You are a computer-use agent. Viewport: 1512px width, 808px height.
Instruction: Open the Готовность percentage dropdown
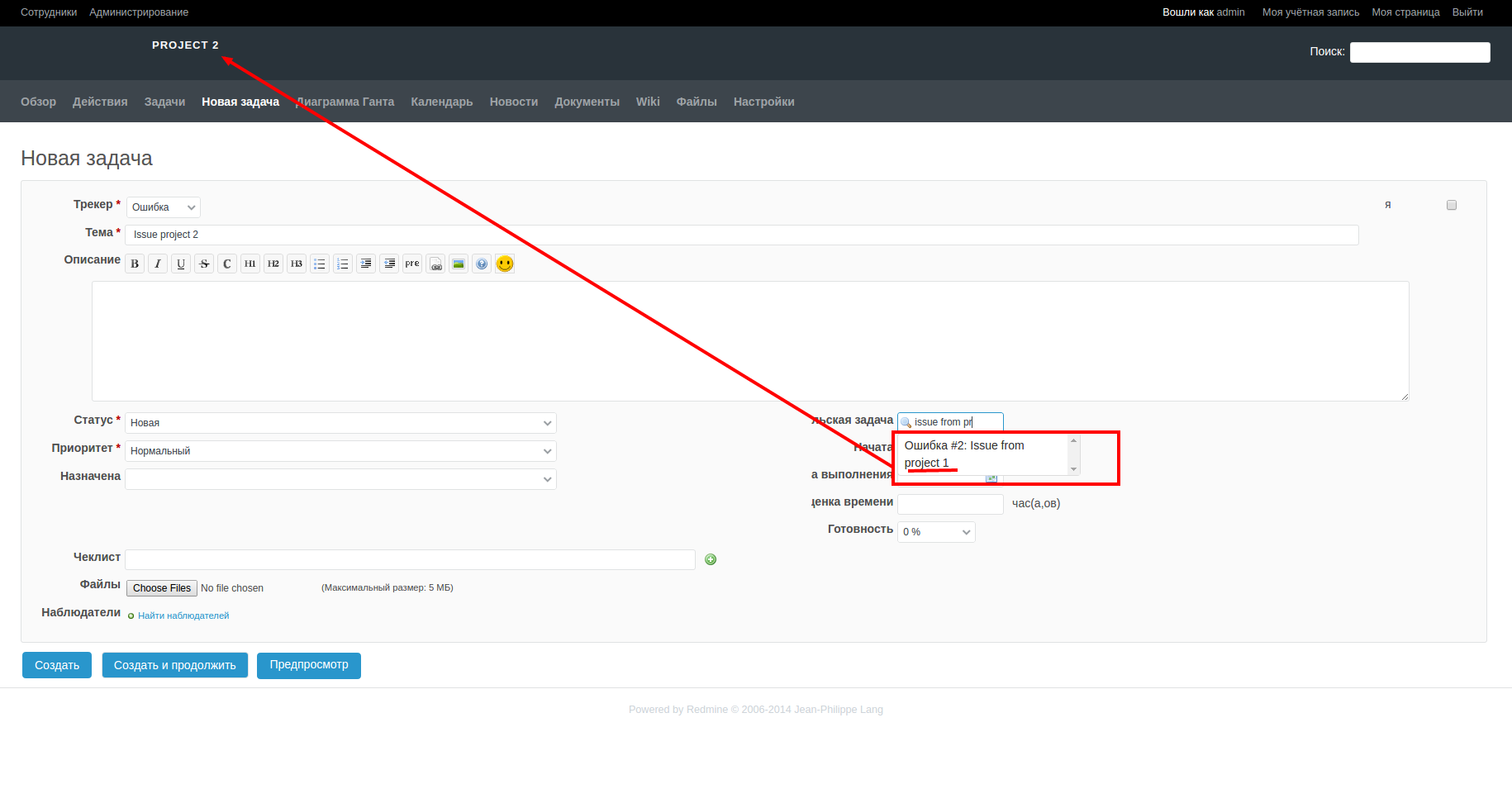tap(936, 532)
